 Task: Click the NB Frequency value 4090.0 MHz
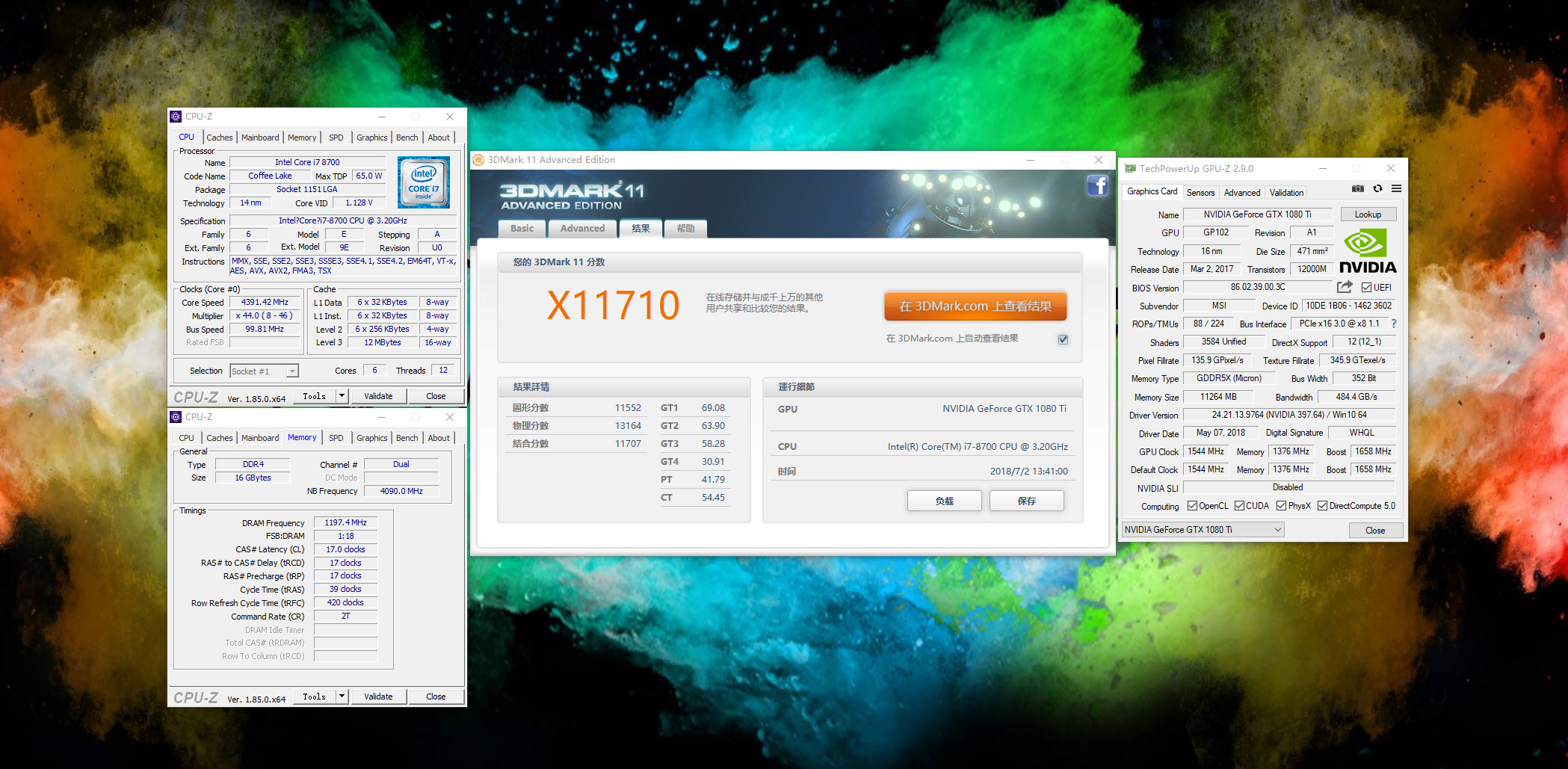click(401, 491)
